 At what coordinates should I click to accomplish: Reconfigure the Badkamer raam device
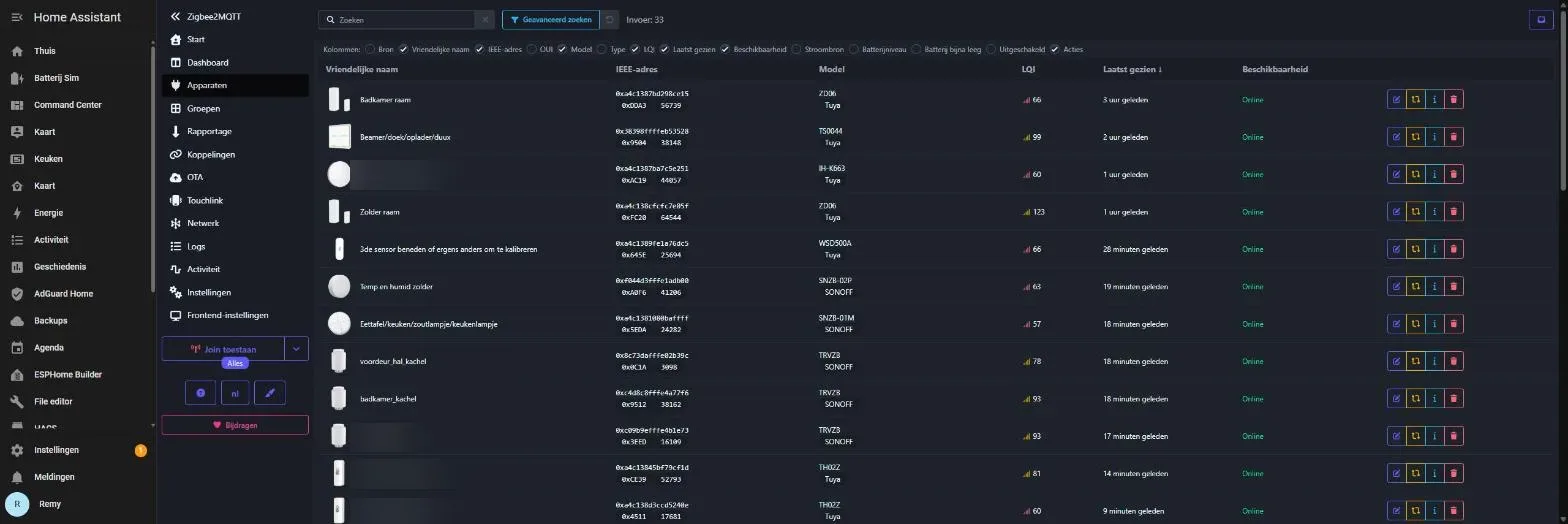[x=1415, y=99]
